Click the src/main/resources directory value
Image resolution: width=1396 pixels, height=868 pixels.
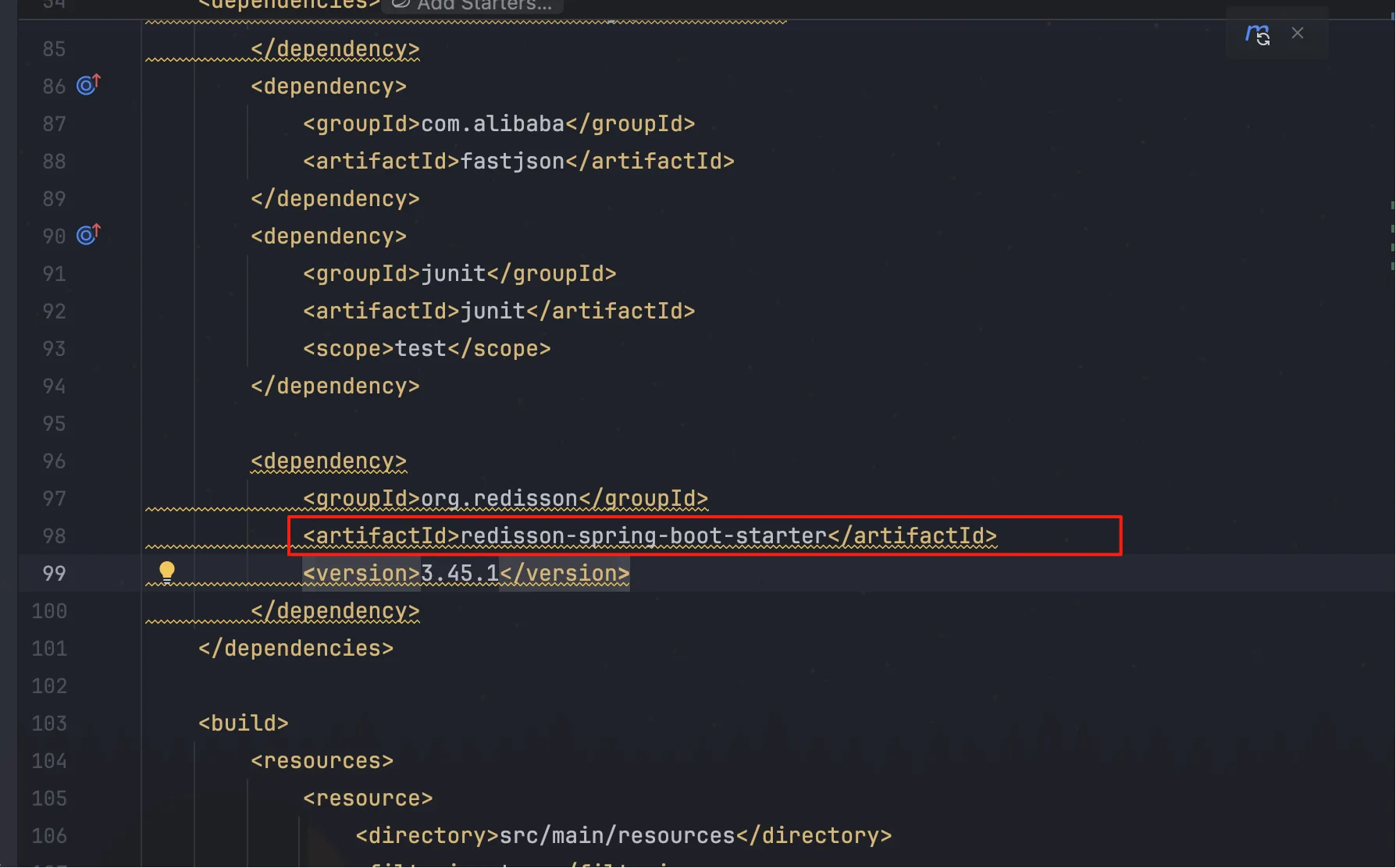pos(617,836)
